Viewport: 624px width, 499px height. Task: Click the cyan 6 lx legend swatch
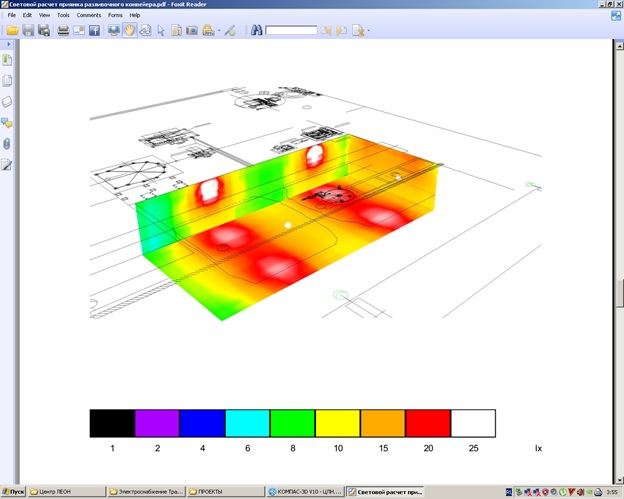pyautogui.click(x=248, y=423)
